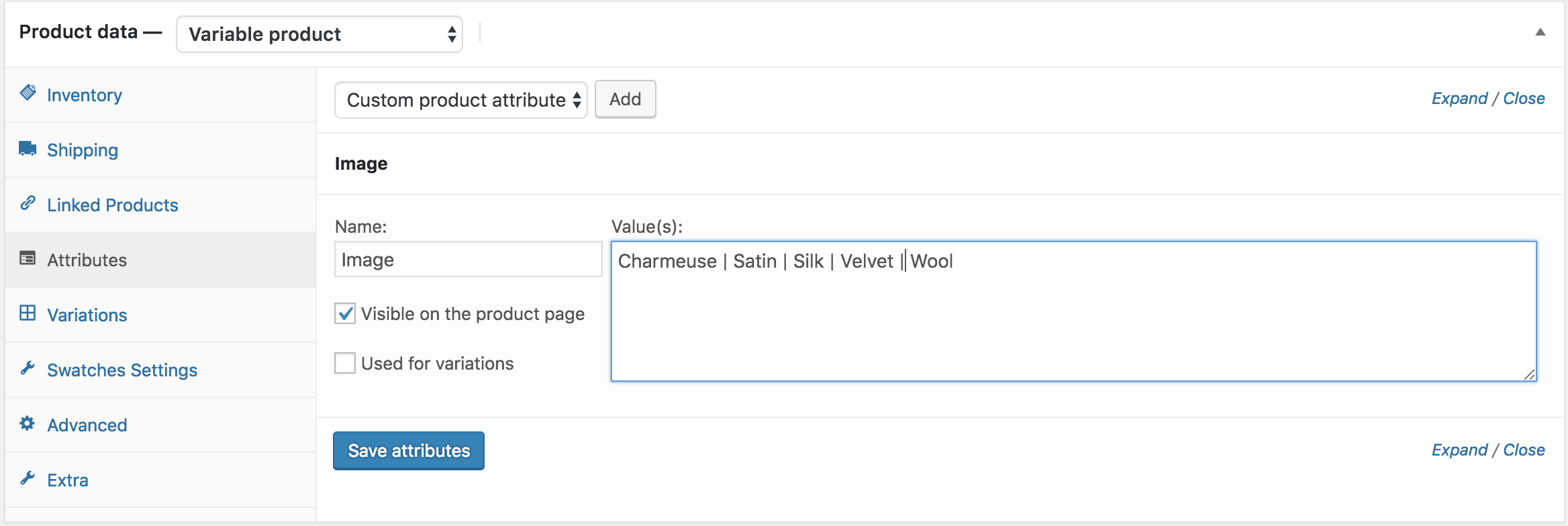Click the Expand link near Add button
Image resolution: width=1568 pixels, height=526 pixels.
1459,98
